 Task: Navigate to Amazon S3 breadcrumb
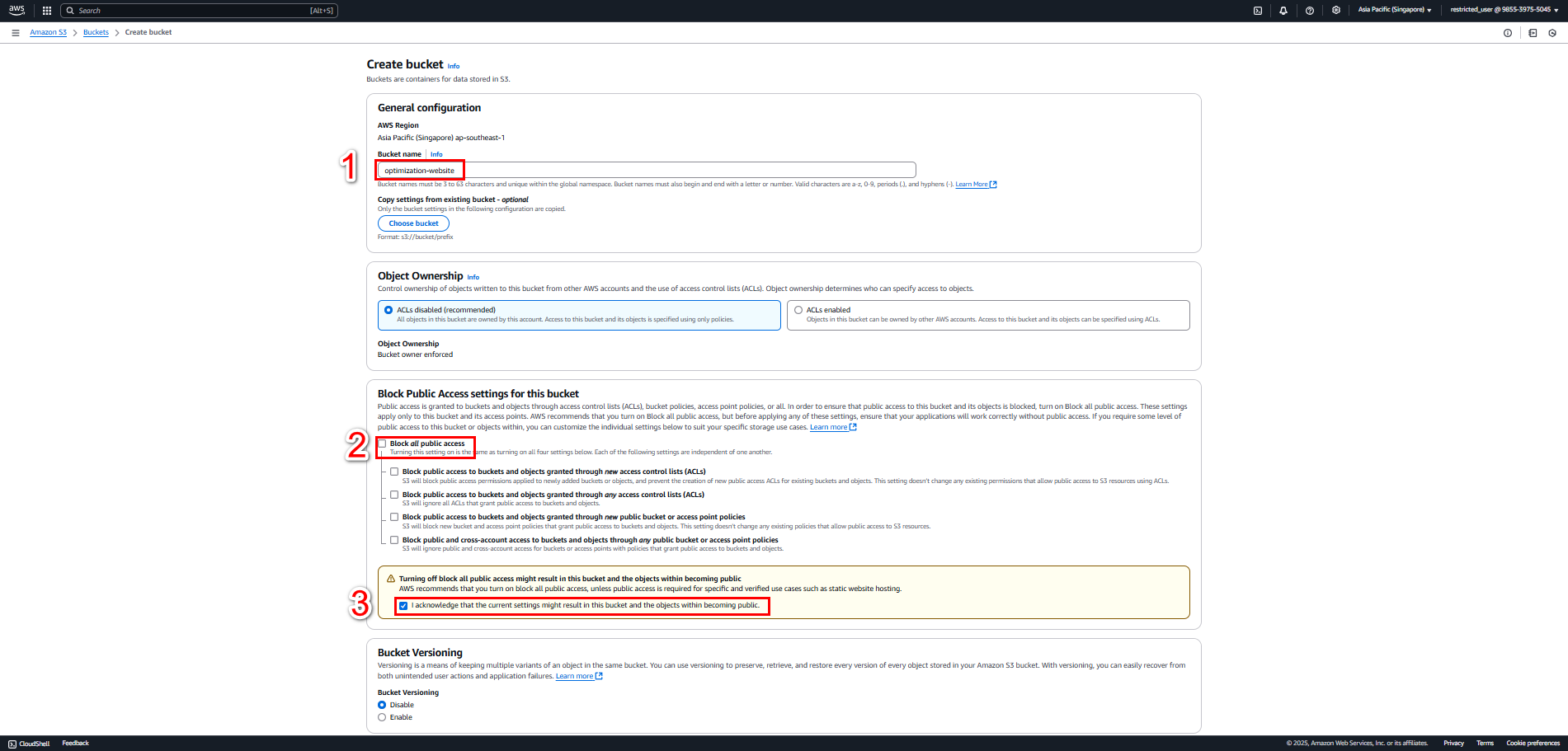[49, 32]
